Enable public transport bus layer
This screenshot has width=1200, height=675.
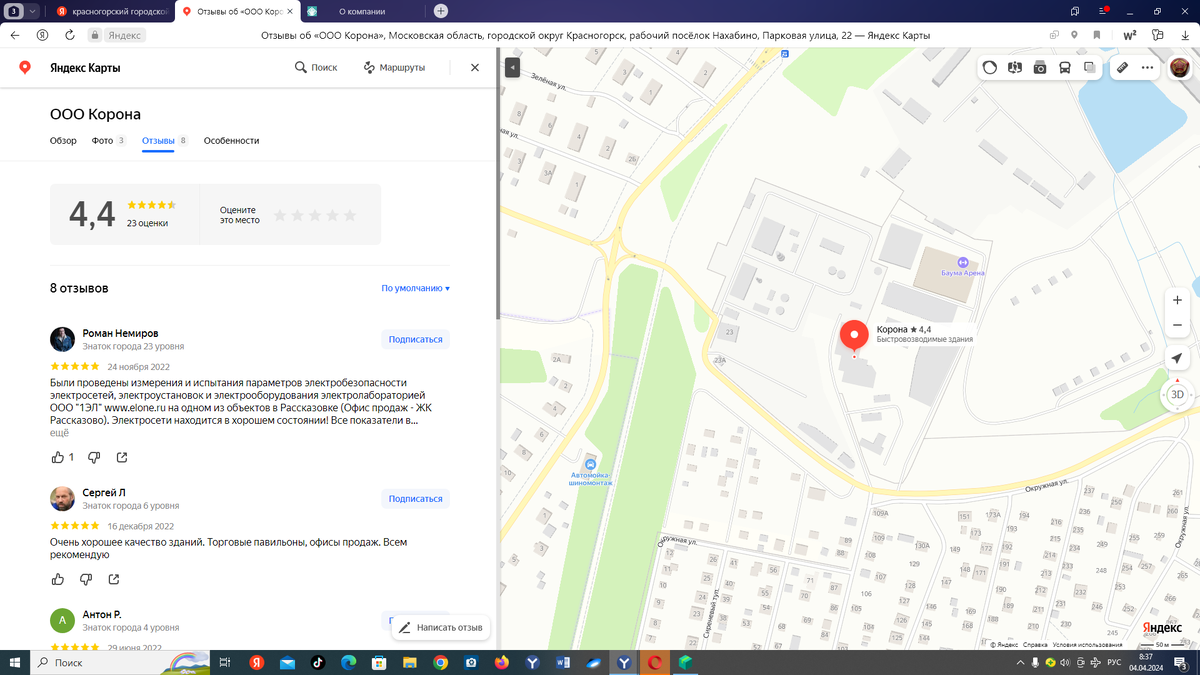point(1065,68)
